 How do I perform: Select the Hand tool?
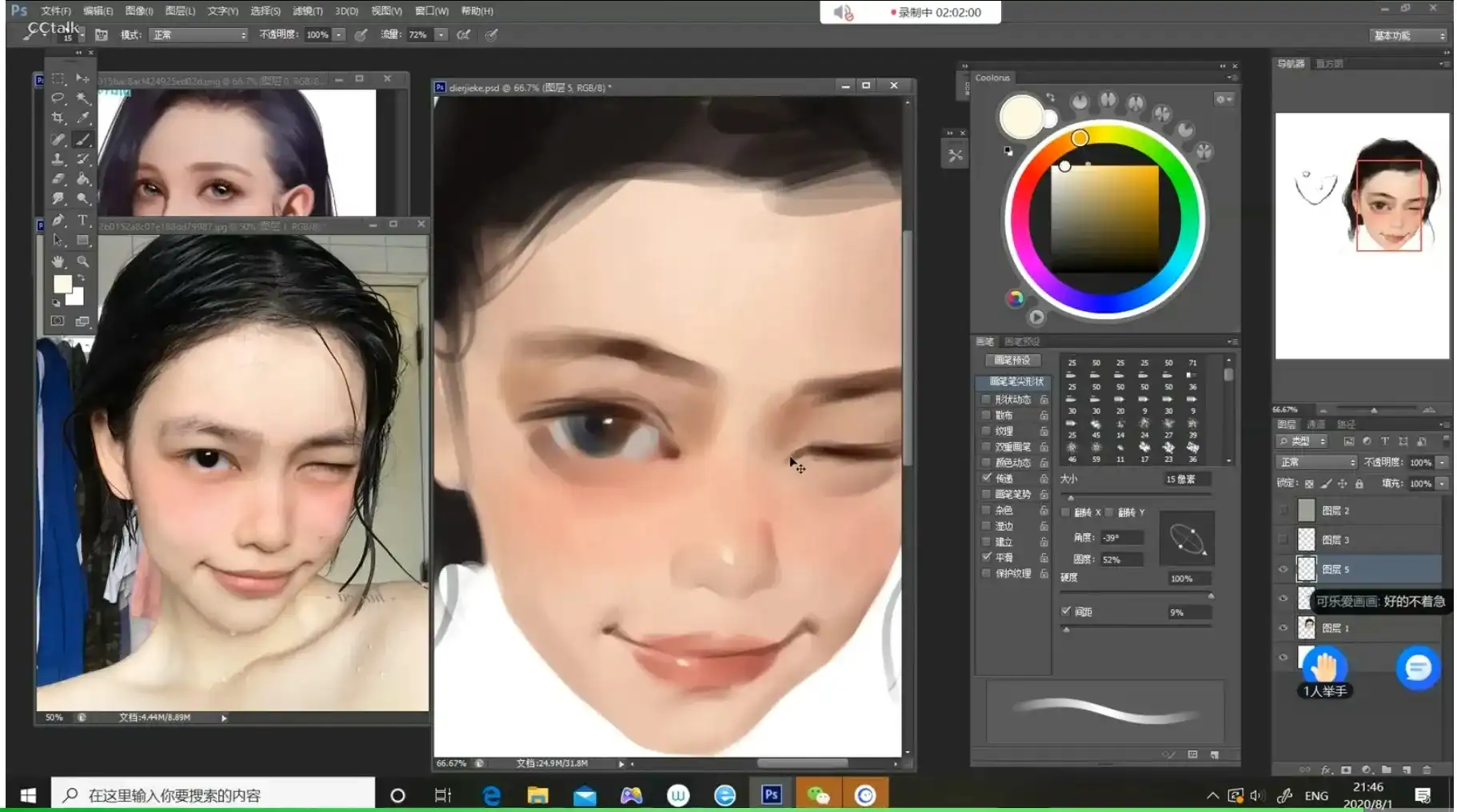[x=58, y=261]
